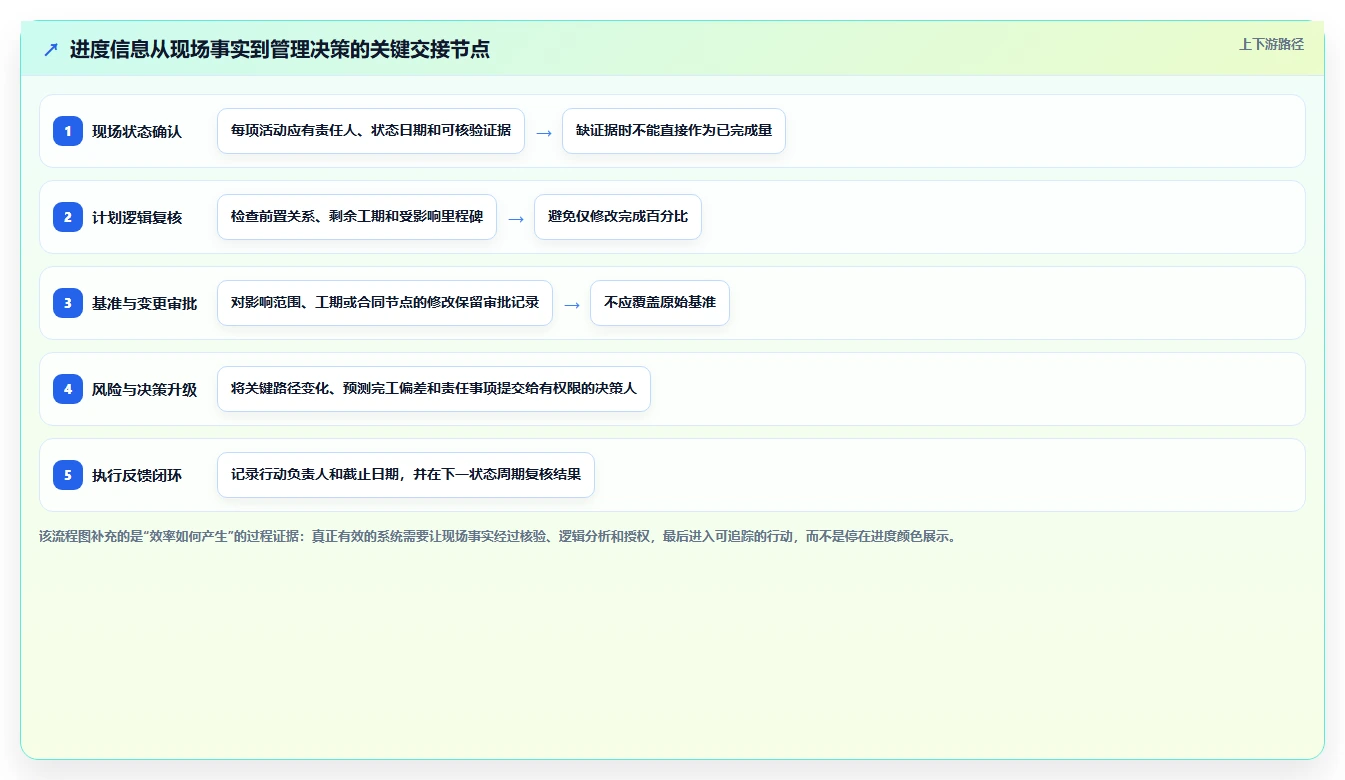Select step badge number 5

pyautogui.click(x=68, y=475)
